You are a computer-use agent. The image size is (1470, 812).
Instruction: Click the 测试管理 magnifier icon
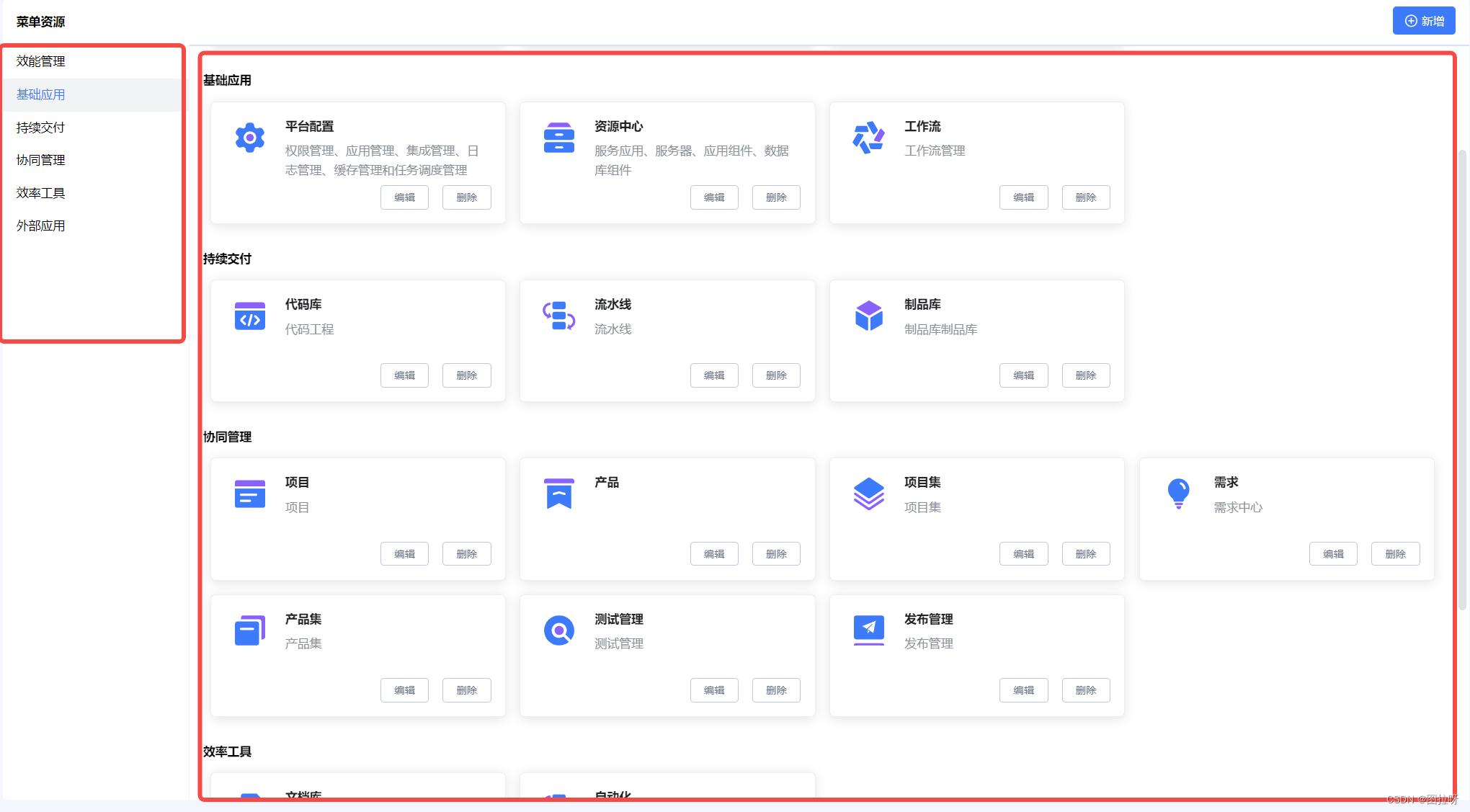click(558, 630)
